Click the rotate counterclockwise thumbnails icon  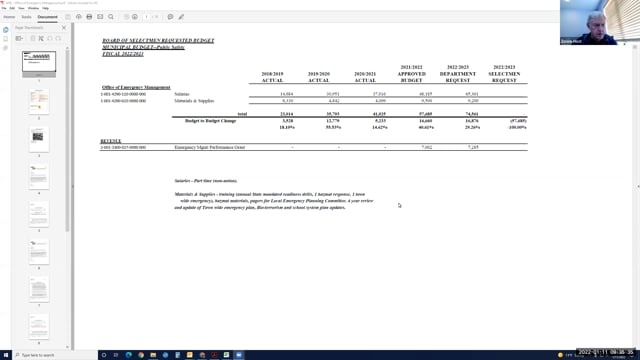tap(50, 38)
